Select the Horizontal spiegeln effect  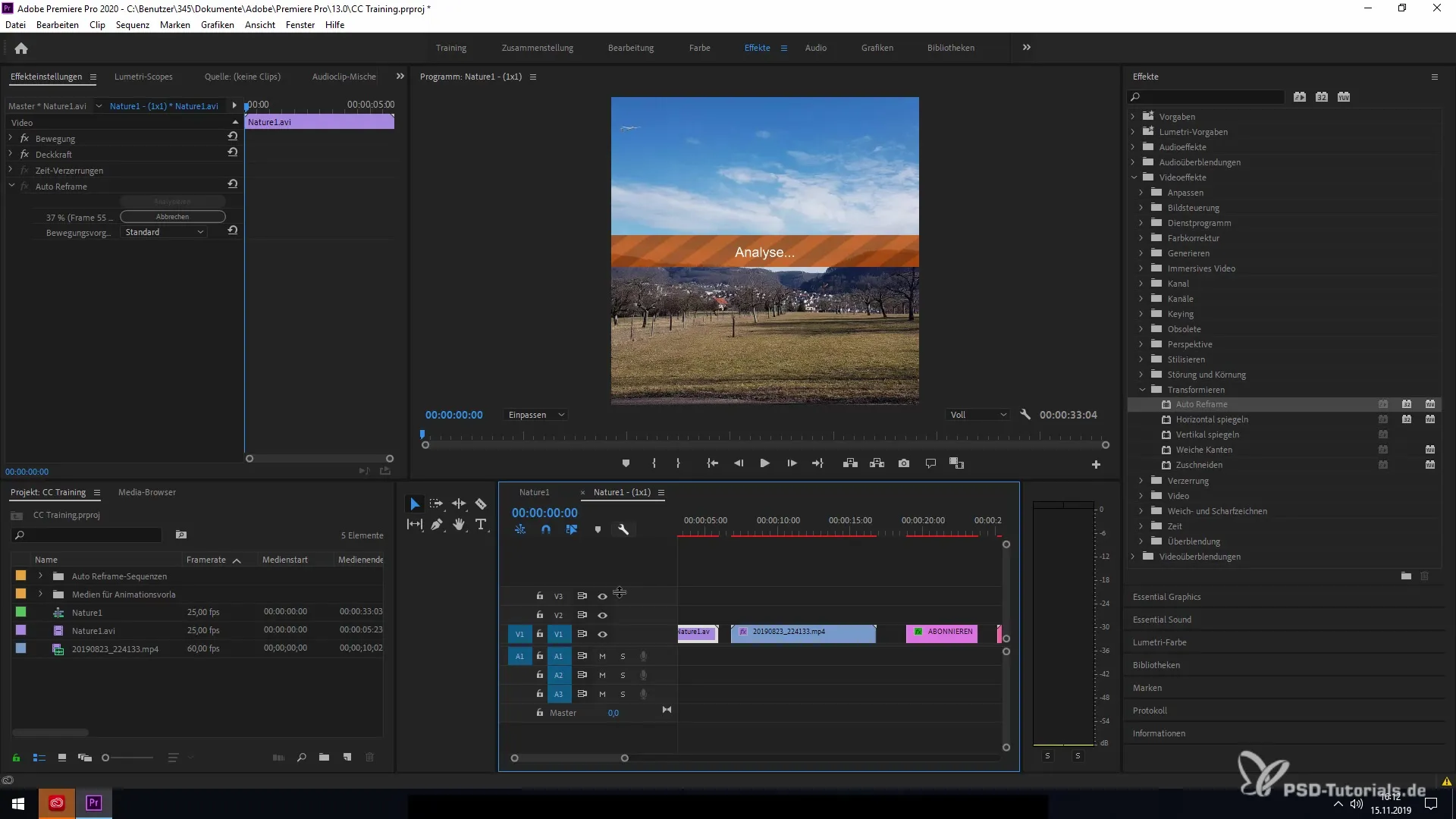1212,419
